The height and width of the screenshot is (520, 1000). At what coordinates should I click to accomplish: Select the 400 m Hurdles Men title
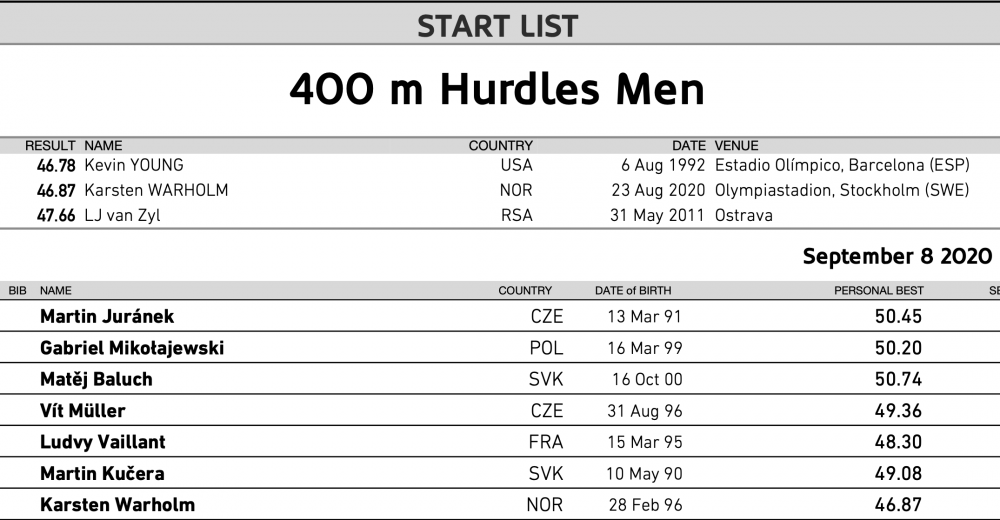(x=497, y=89)
